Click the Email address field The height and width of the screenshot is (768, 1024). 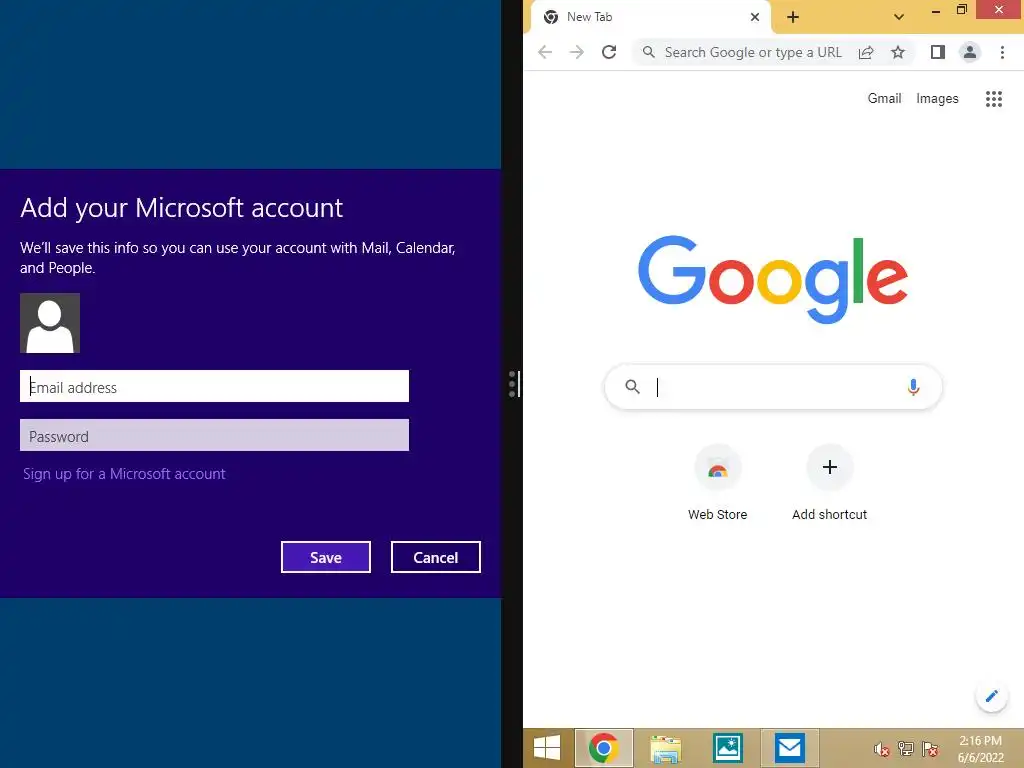click(x=214, y=386)
